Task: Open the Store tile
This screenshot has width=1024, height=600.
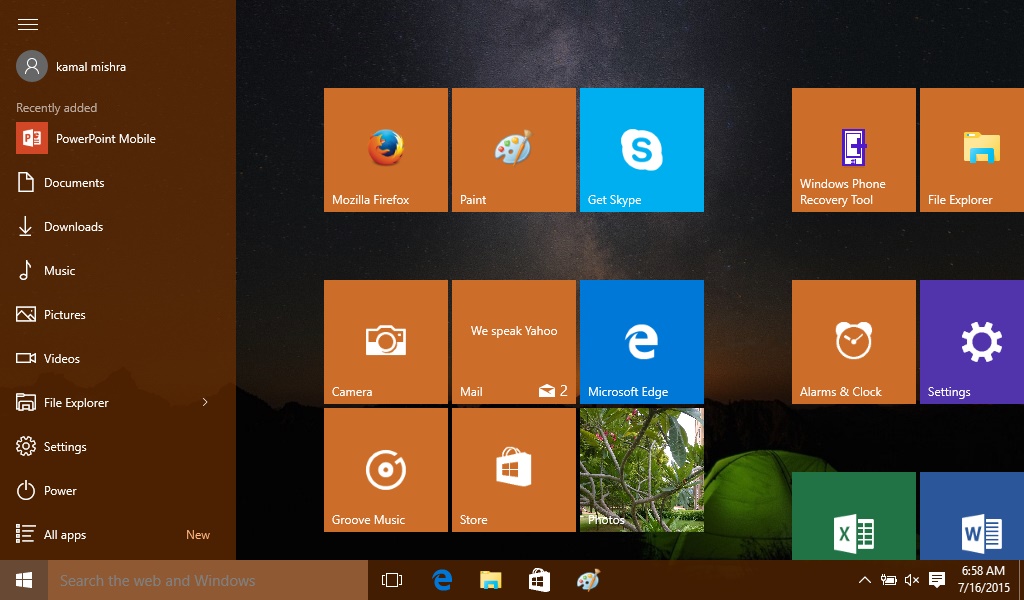Action: tap(514, 469)
